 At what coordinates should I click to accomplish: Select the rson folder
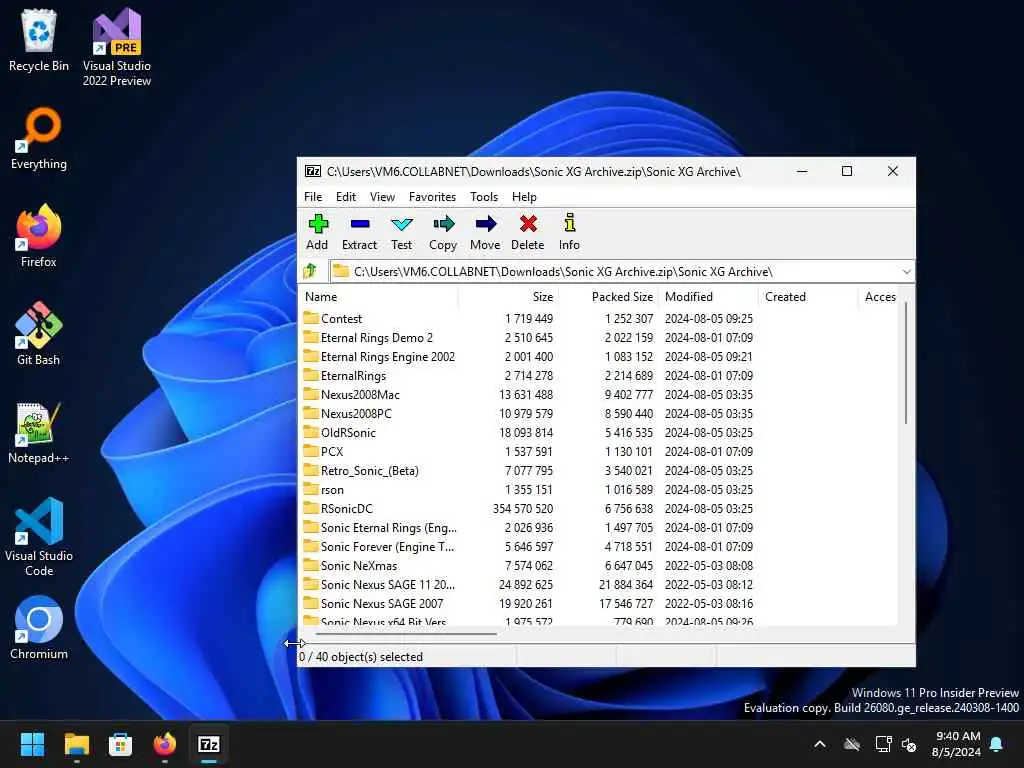(323, 489)
